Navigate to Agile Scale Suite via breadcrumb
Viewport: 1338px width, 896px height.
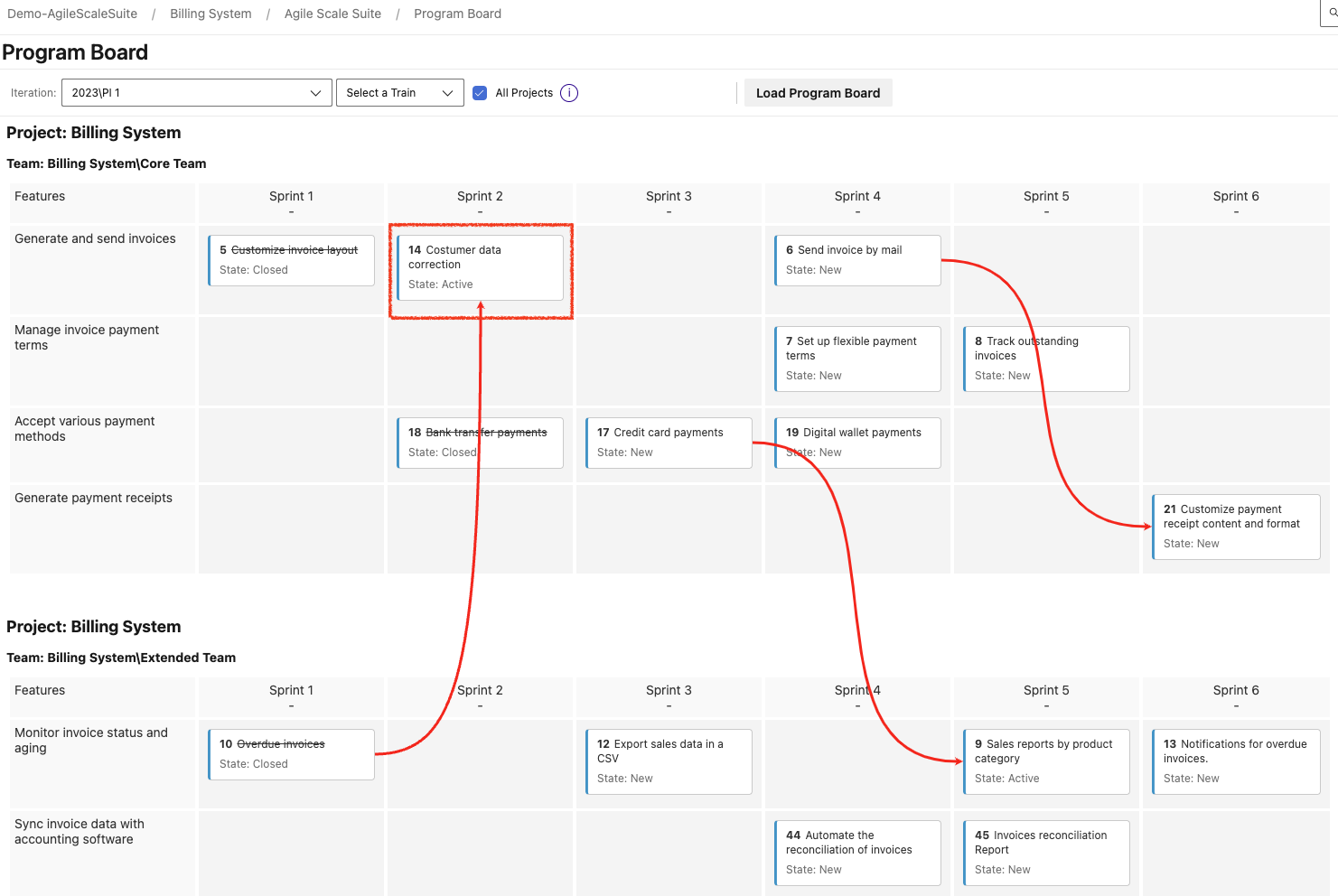click(332, 14)
